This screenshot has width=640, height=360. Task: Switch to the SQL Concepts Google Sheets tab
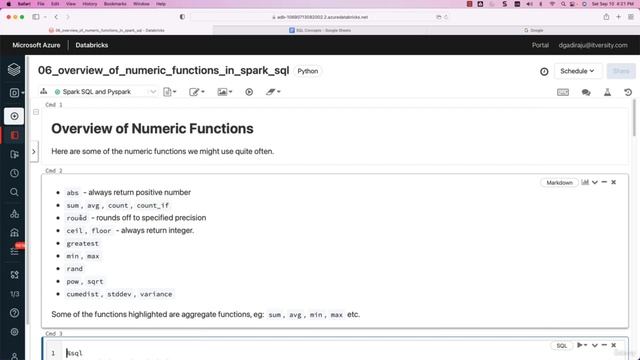pos(320,30)
